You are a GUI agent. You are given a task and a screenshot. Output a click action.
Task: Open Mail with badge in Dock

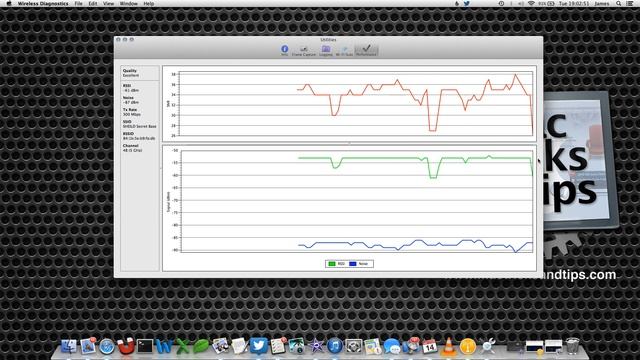tap(88, 346)
